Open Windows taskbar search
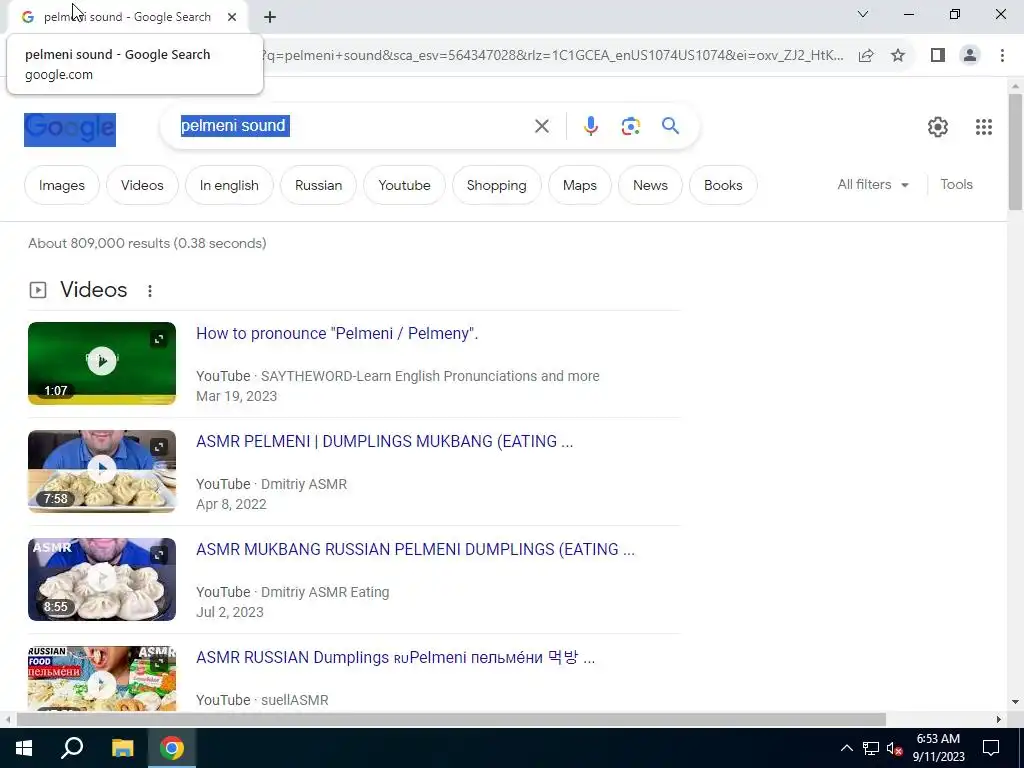This screenshot has width=1024, height=768. [x=72, y=748]
